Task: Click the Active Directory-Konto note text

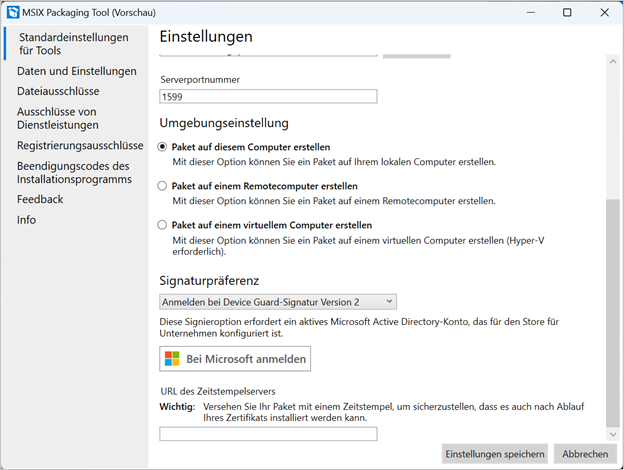Action: click(x=359, y=327)
